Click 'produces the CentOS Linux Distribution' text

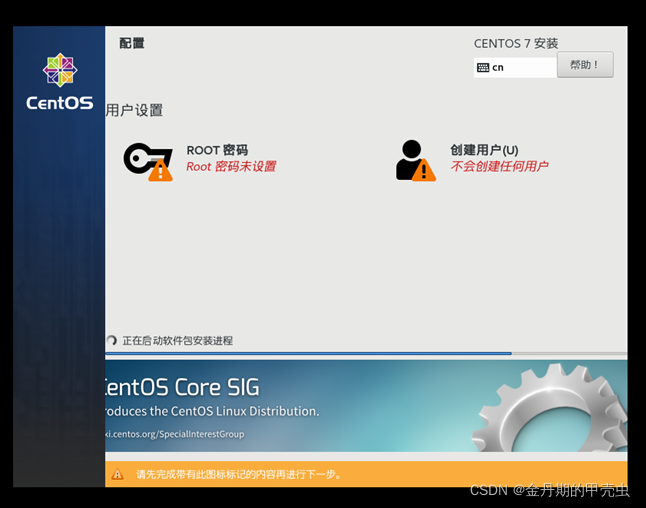212,411
